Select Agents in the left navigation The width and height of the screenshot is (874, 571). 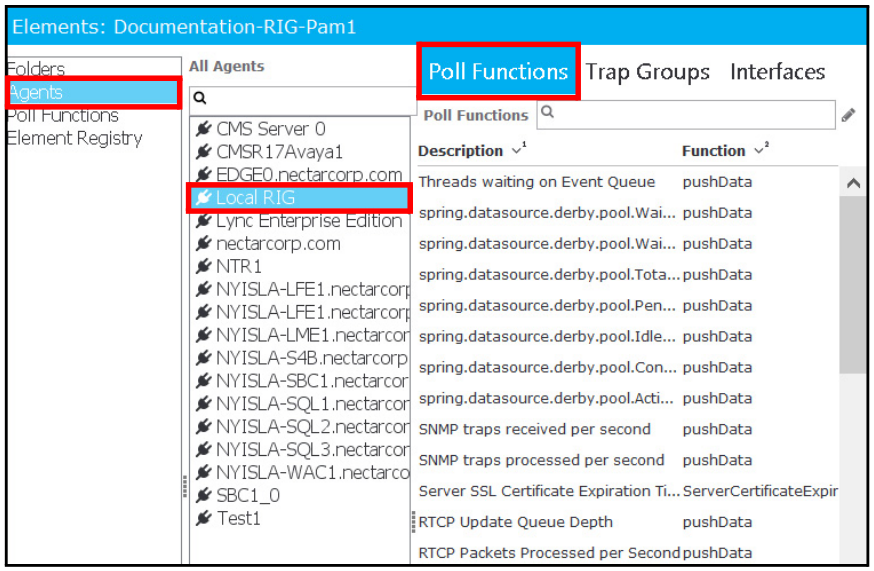[94, 93]
